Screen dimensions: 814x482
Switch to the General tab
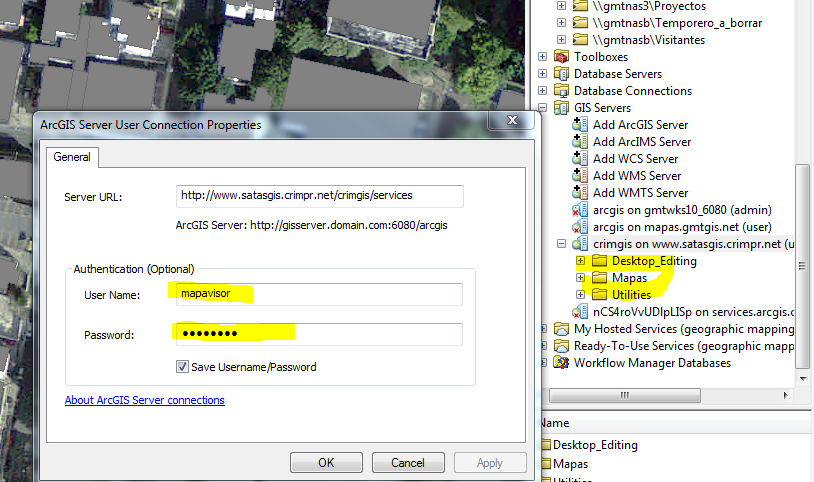click(x=72, y=157)
